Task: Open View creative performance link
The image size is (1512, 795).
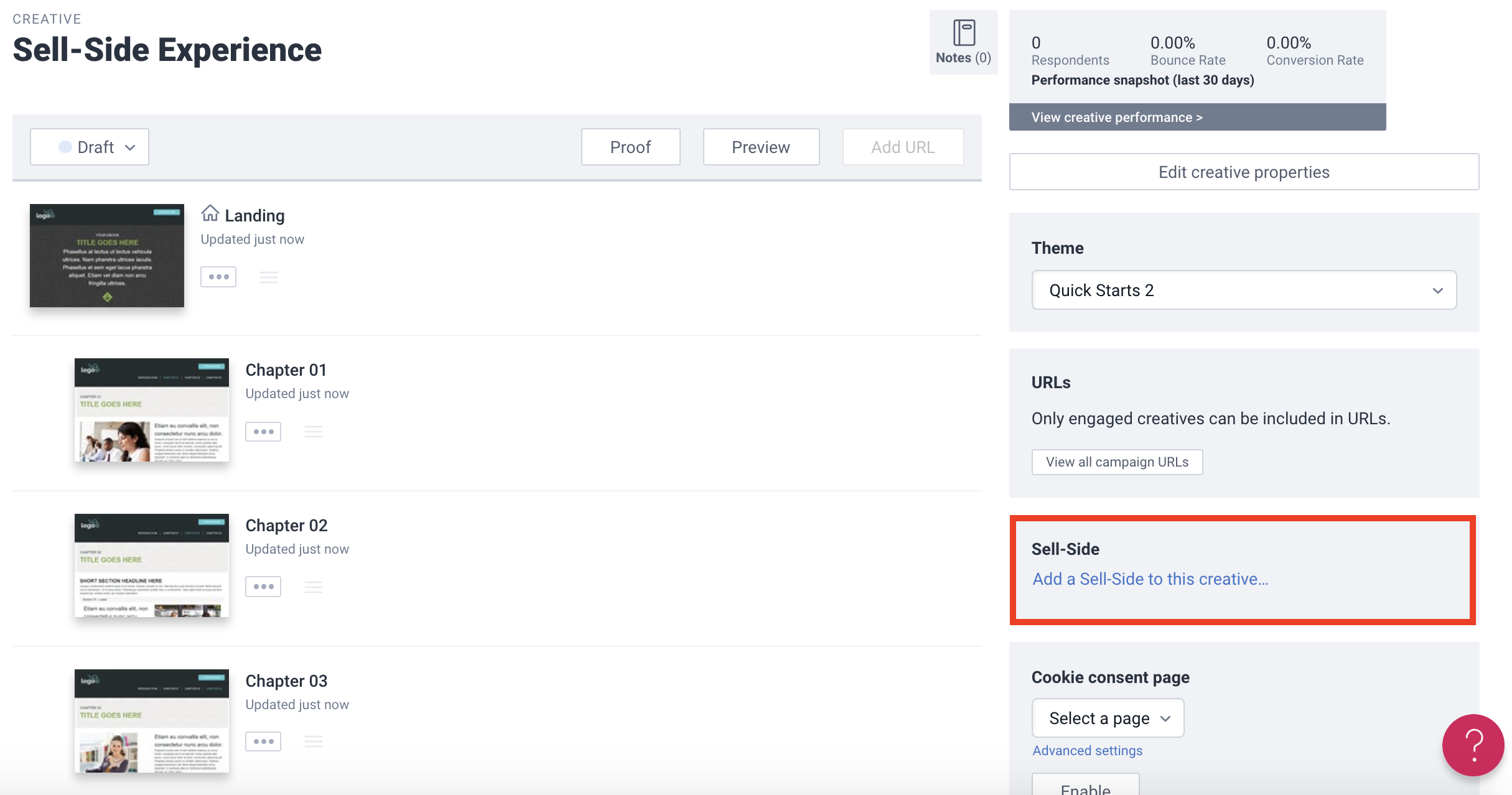Action: coord(1116,117)
